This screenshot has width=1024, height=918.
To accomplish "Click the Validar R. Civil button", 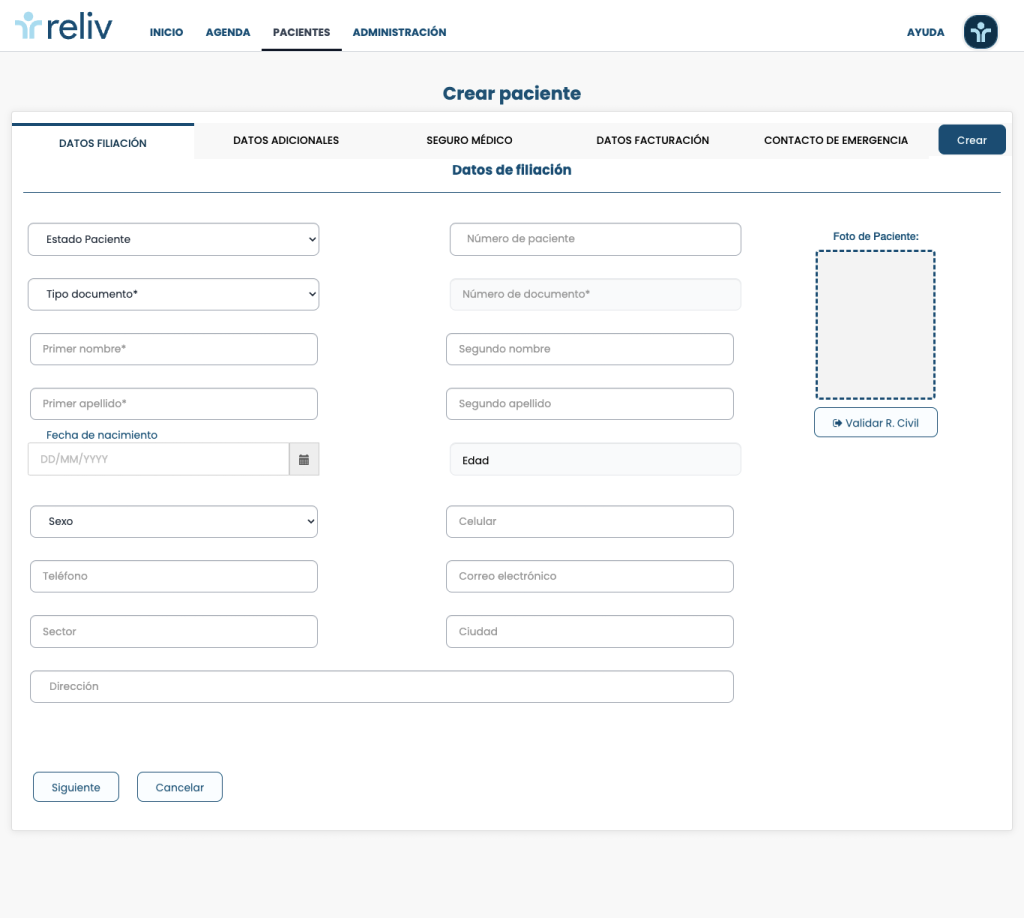I will (876, 423).
